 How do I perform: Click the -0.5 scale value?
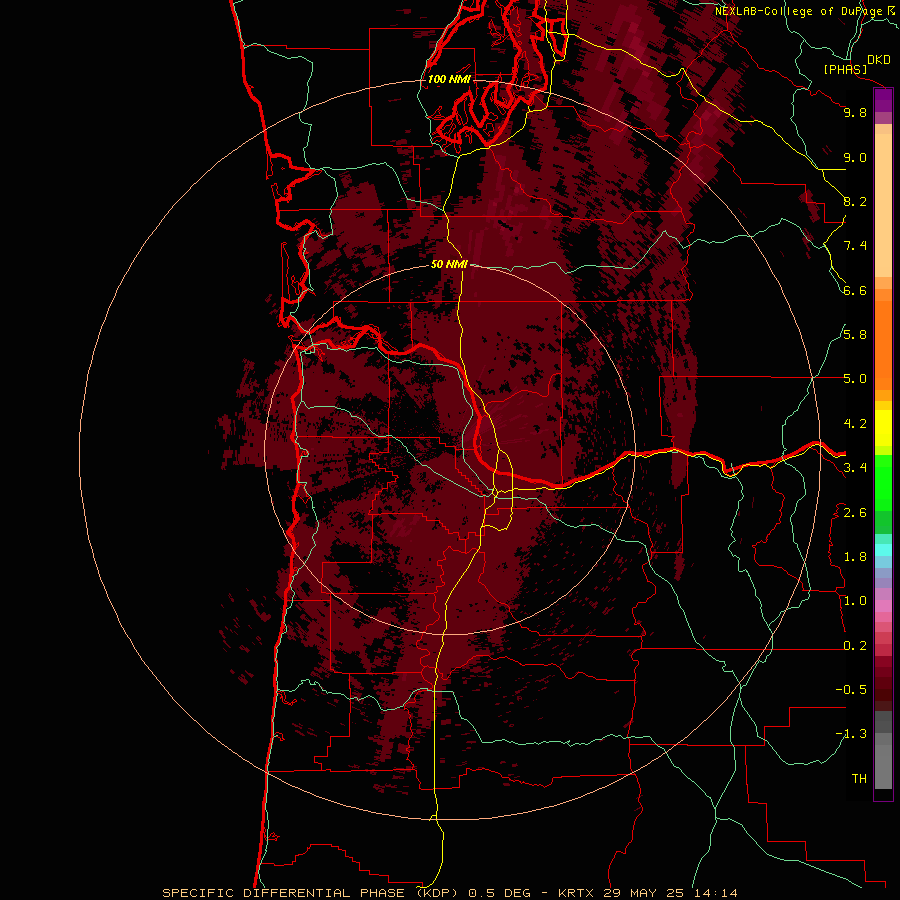click(x=851, y=690)
